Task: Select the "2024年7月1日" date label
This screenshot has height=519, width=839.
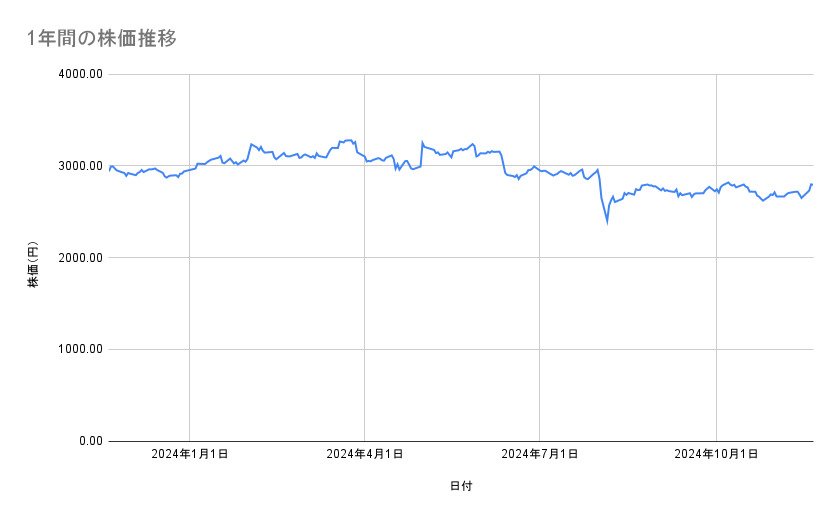Action: [x=540, y=455]
